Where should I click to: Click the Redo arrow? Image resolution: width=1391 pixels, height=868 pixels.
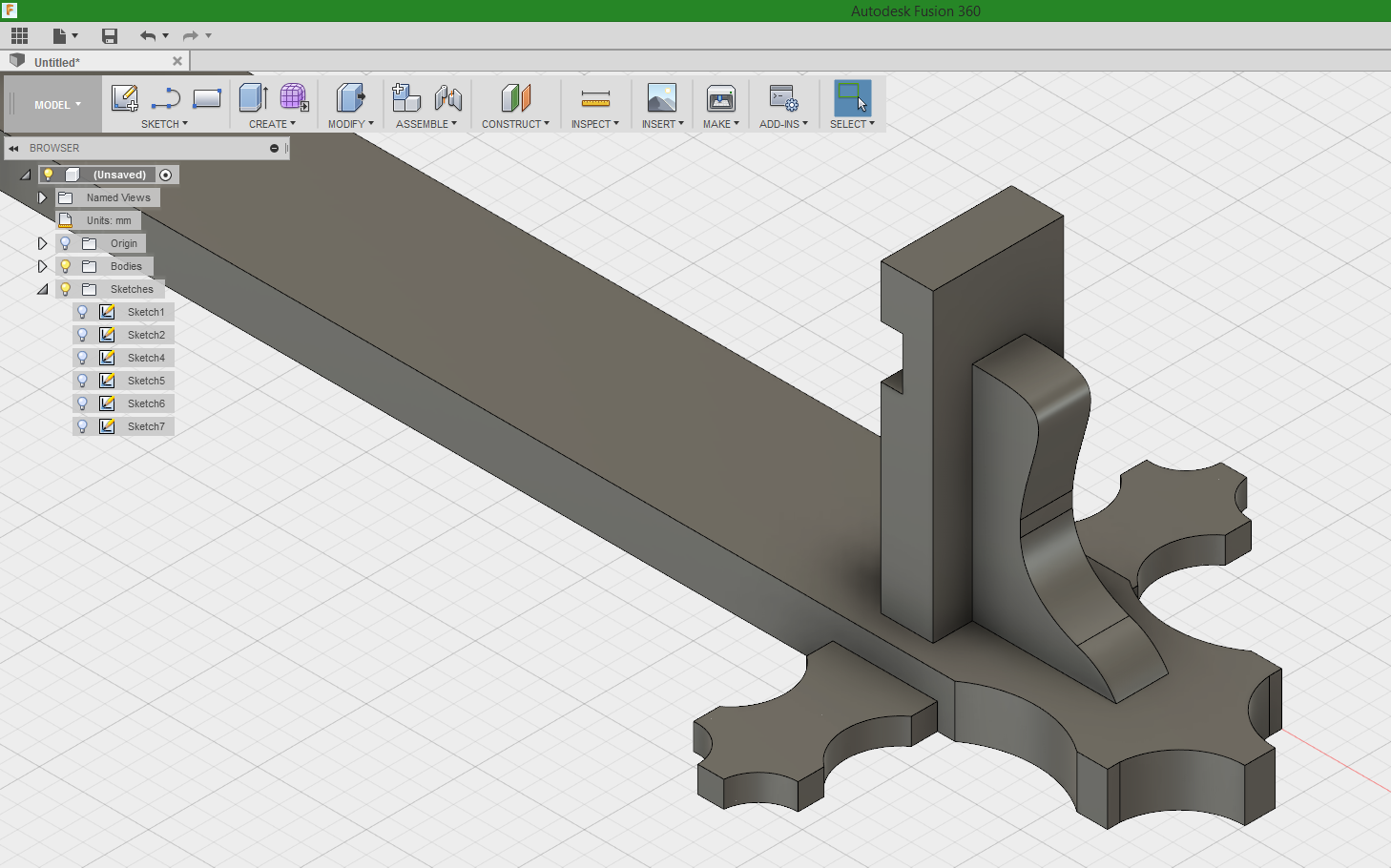pyautogui.click(x=190, y=36)
